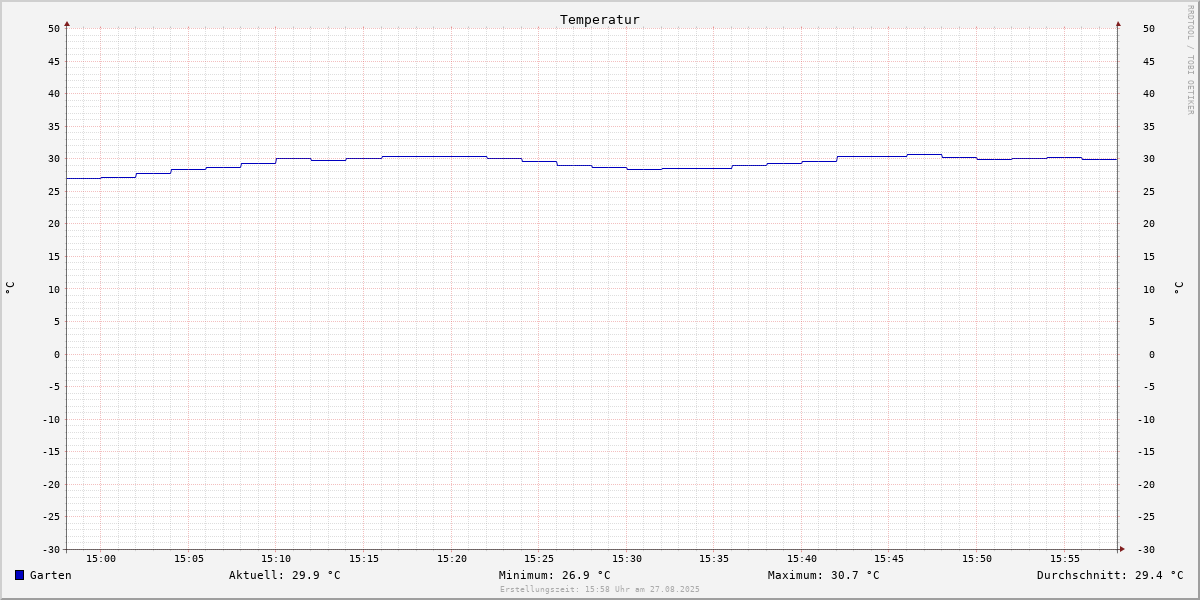Viewport: 1200px width, 600px height.
Task: Select the Durchschnitt: 29.4 °C value
Action: click(1110, 575)
